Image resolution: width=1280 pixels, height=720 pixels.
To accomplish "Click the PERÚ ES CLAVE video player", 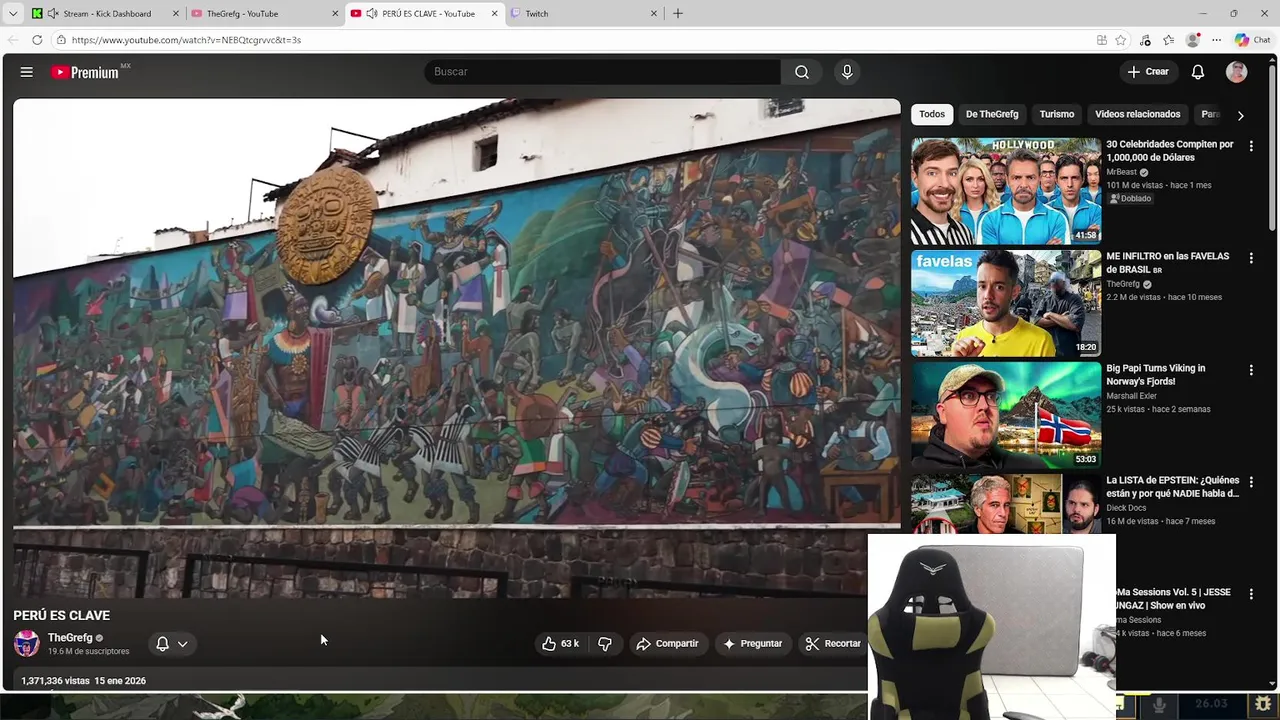I will click(x=457, y=348).
